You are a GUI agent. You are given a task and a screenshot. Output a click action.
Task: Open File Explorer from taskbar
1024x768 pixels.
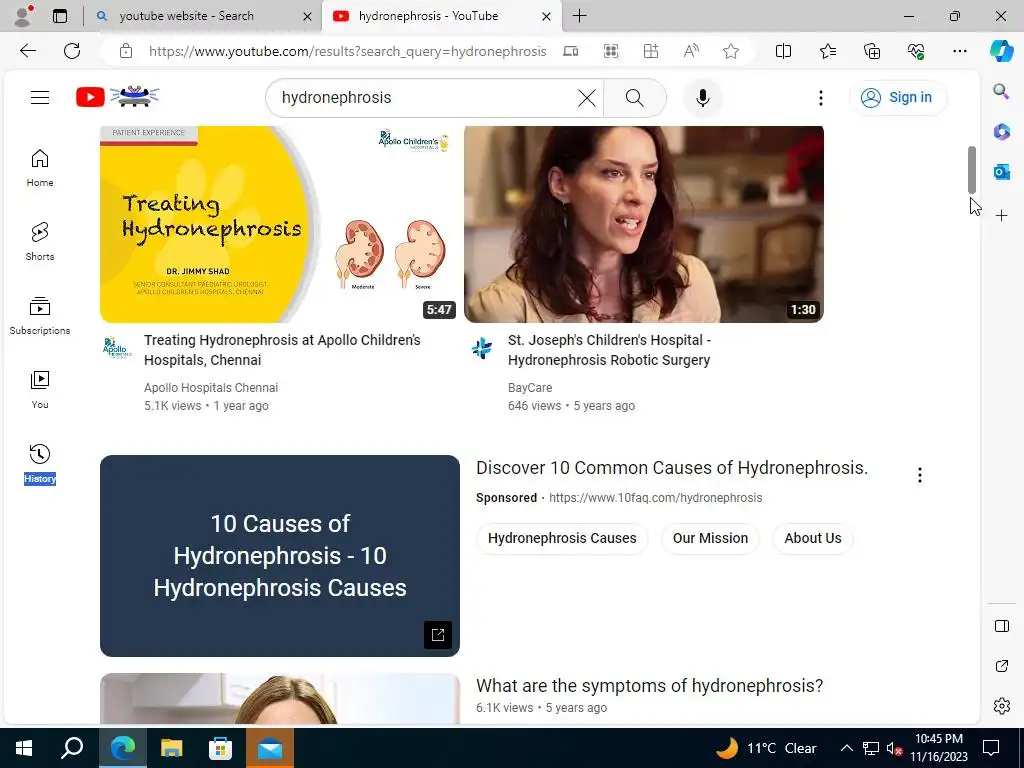[172, 748]
